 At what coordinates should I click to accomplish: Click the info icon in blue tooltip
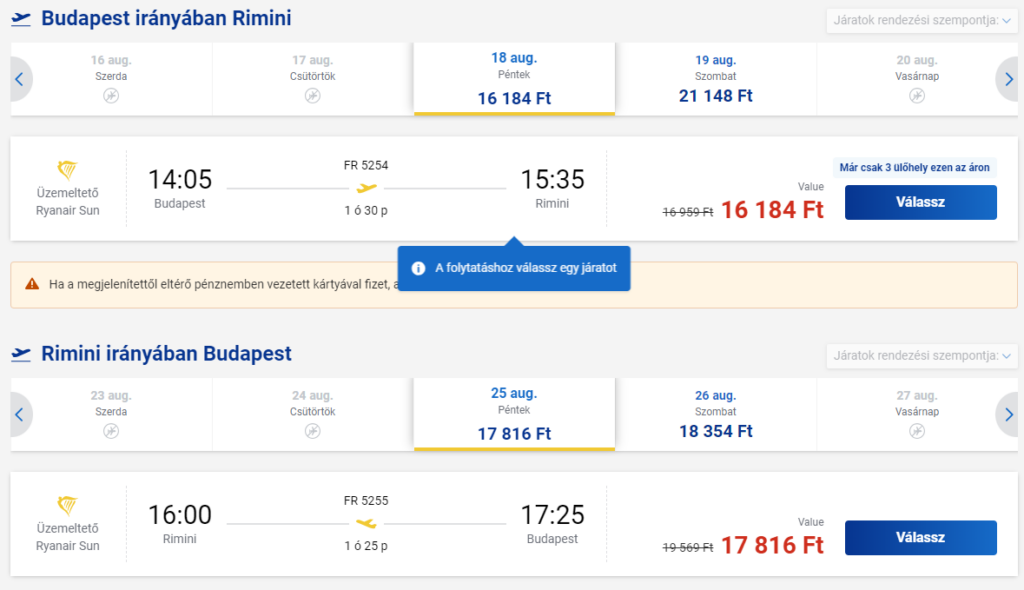[x=419, y=269]
